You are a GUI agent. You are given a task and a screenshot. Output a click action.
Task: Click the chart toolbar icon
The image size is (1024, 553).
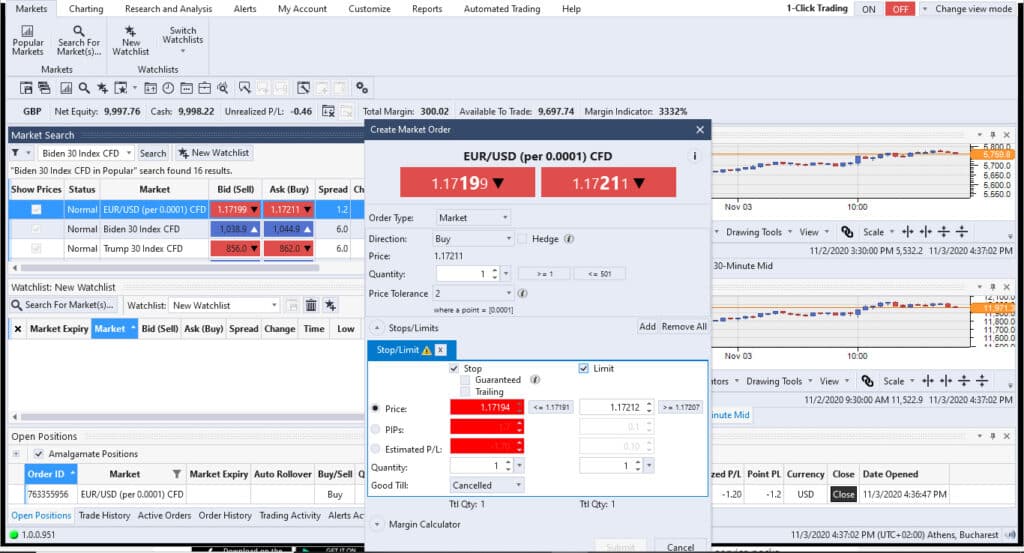pyautogui.click(x=66, y=88)
